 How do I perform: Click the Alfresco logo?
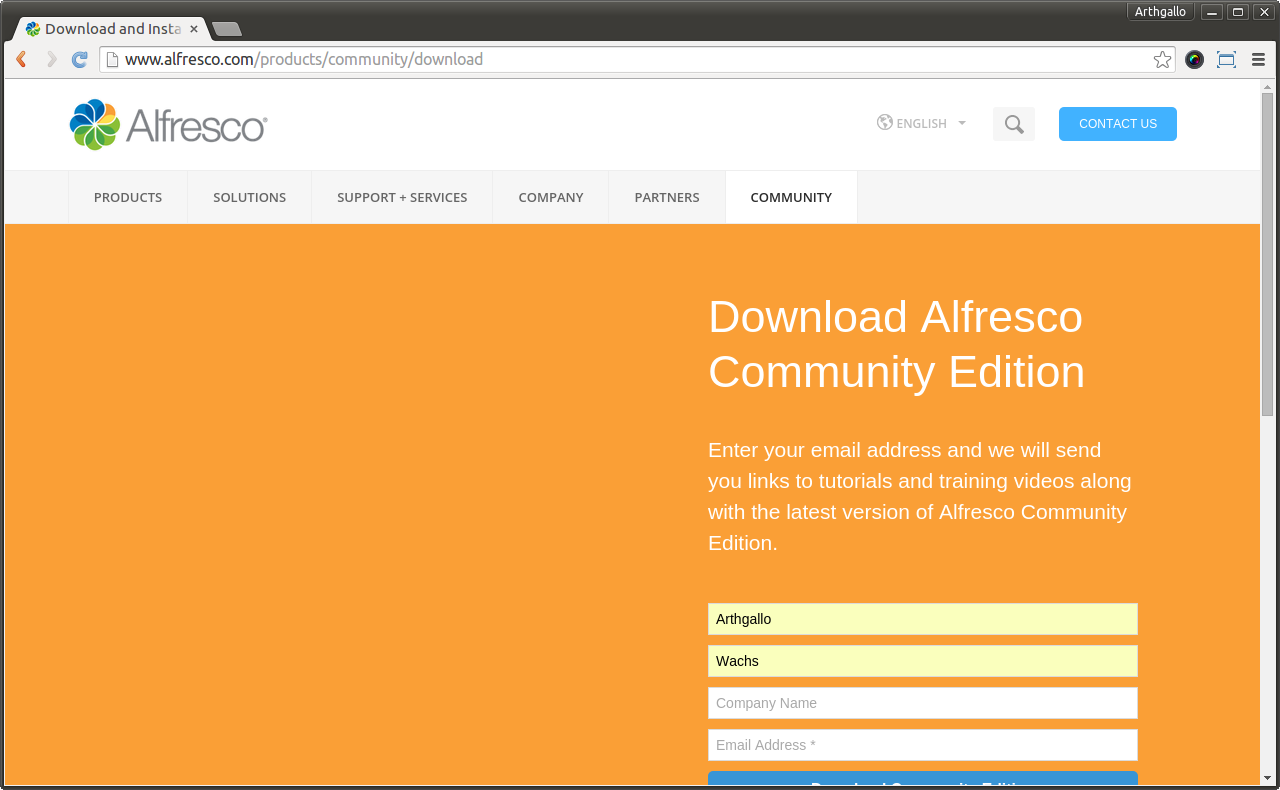pos(168,125)
